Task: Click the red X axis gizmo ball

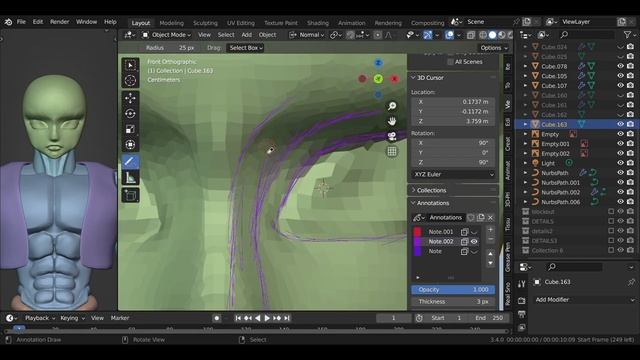Action: pyautogui.click(x=394, y=78)
